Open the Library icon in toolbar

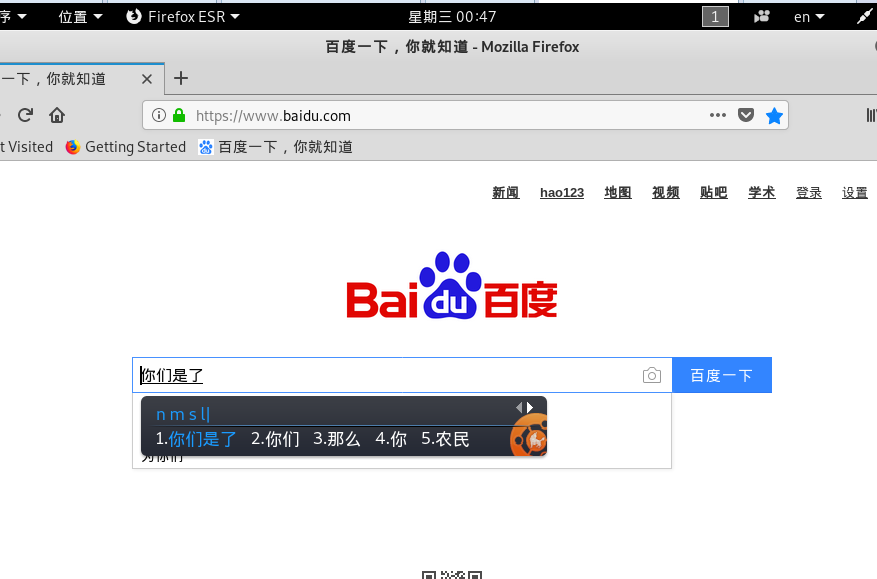coord(870,115)
